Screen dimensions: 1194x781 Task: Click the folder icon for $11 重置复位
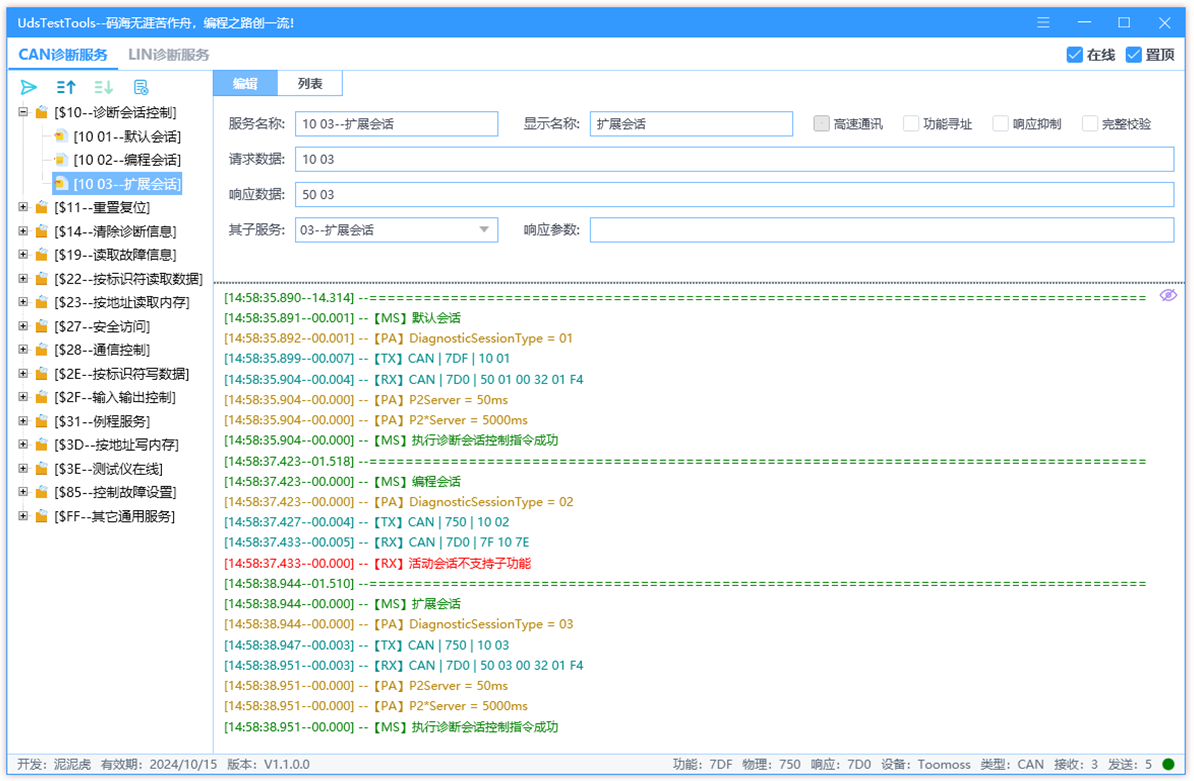(x=42, y=207)
